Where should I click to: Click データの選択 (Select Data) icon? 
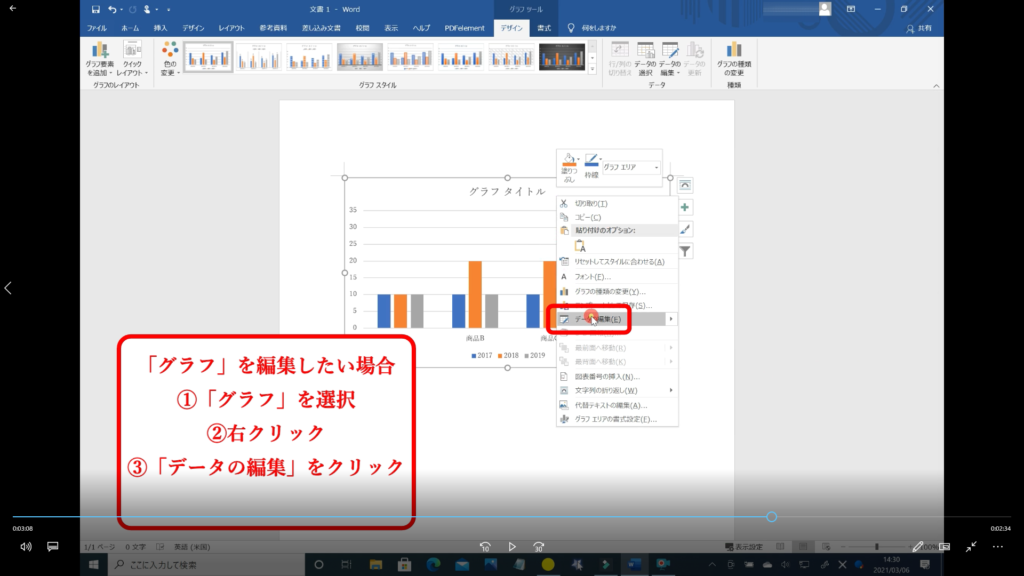click(x=645, y=58)
